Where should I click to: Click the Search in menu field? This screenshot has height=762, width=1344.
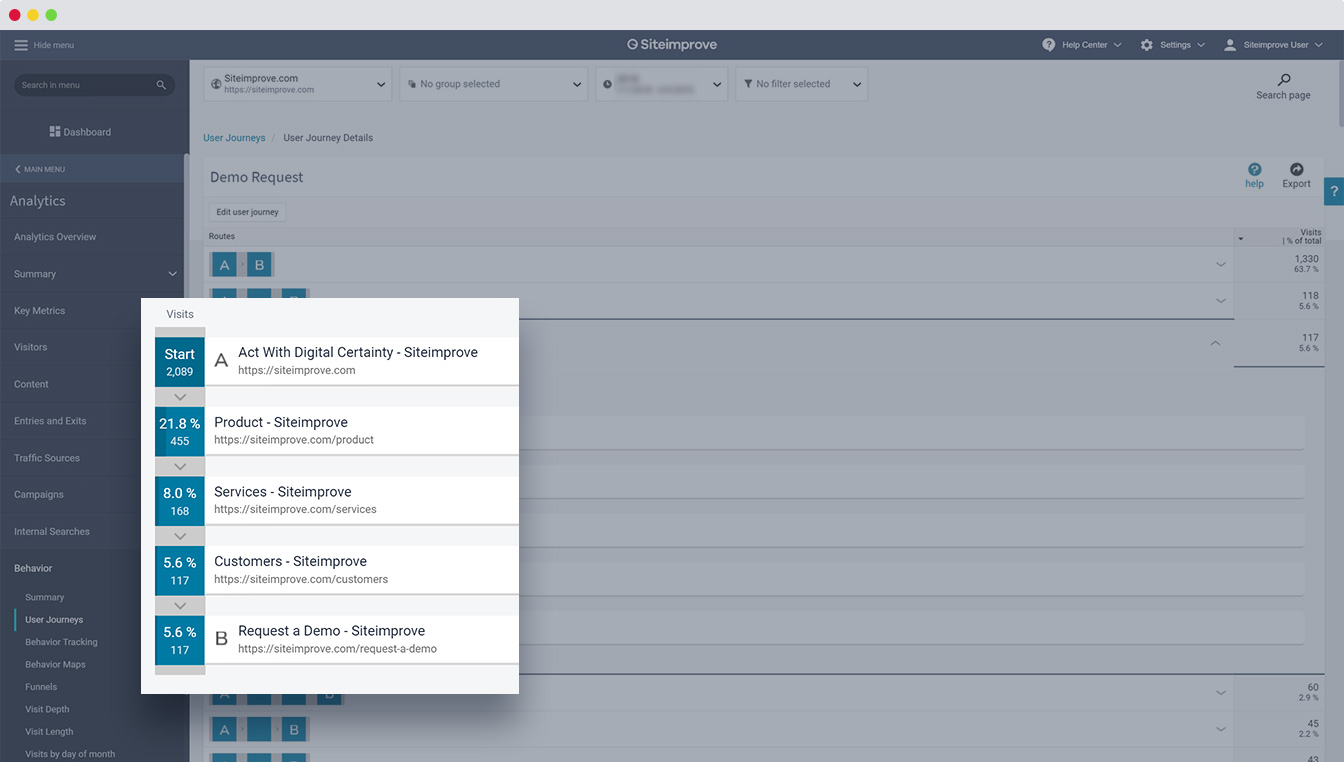coord(94,85)
